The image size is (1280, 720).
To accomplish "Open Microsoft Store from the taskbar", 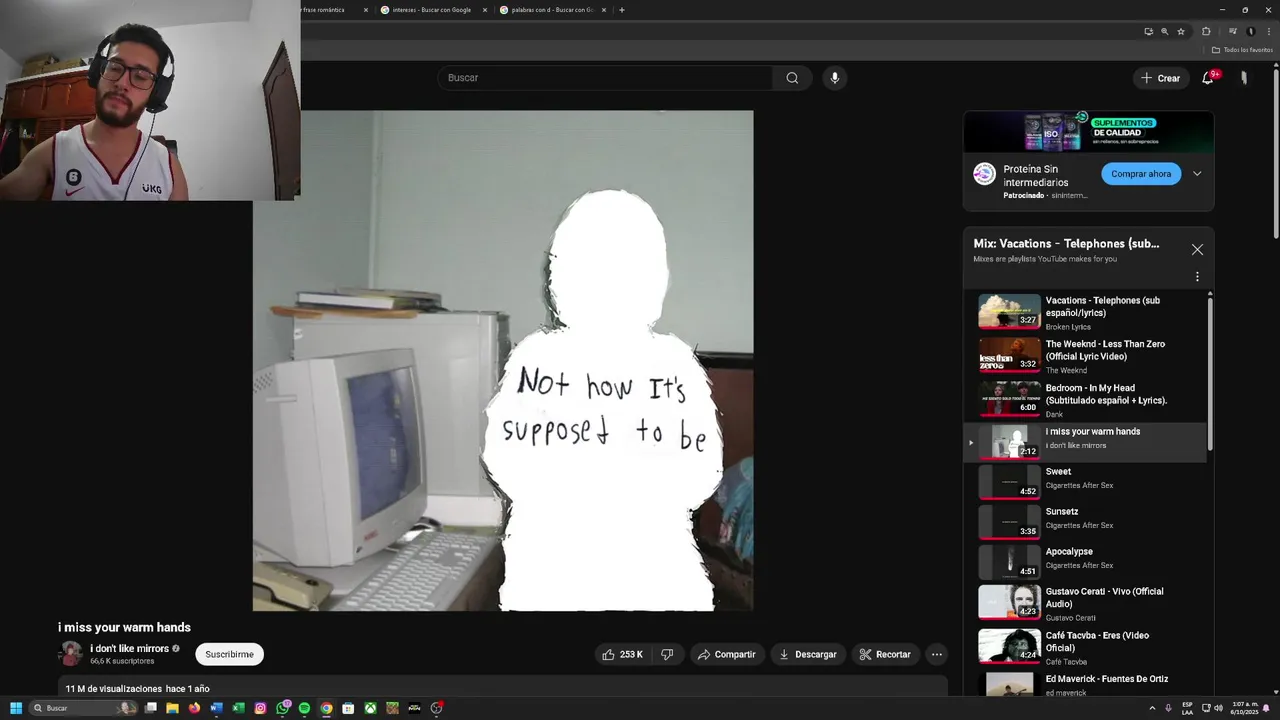I will coord(348,708).
